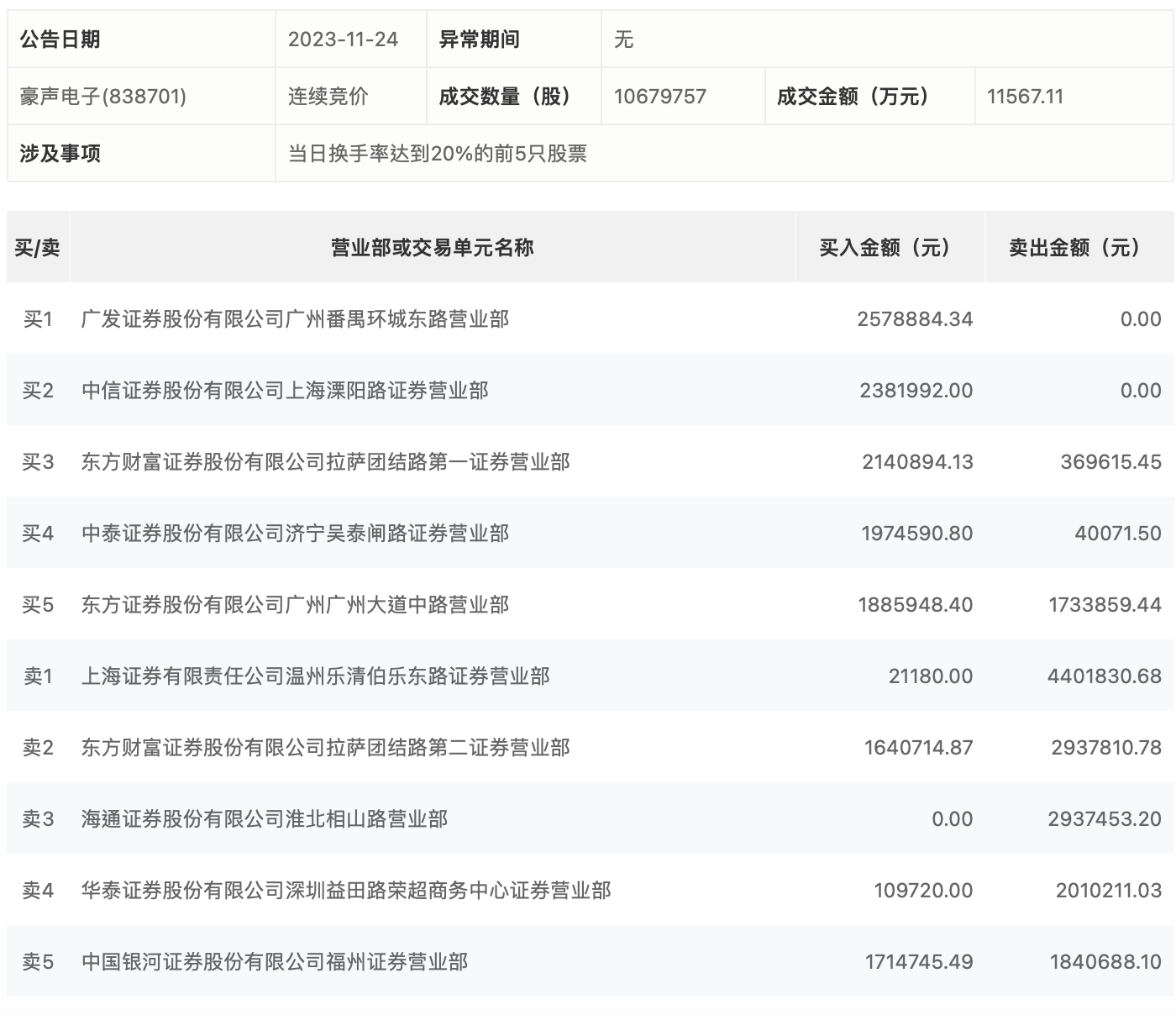The height and width of the screenshot is (1015, 1176).
Task: Select stock name 豪声电子(838701)
Action: click(x=103, y=97)
